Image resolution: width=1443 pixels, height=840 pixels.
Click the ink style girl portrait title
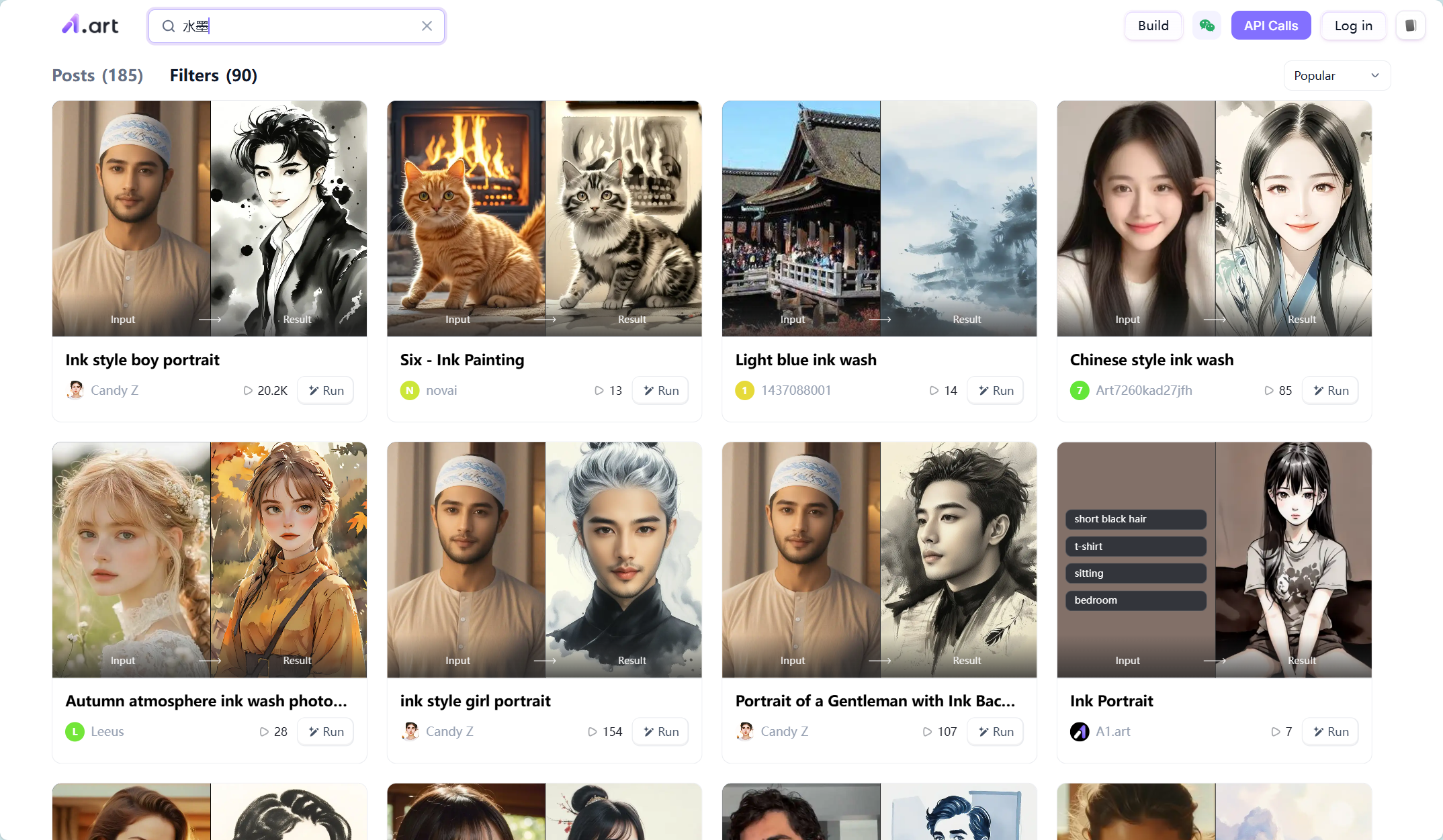point(476,701)
